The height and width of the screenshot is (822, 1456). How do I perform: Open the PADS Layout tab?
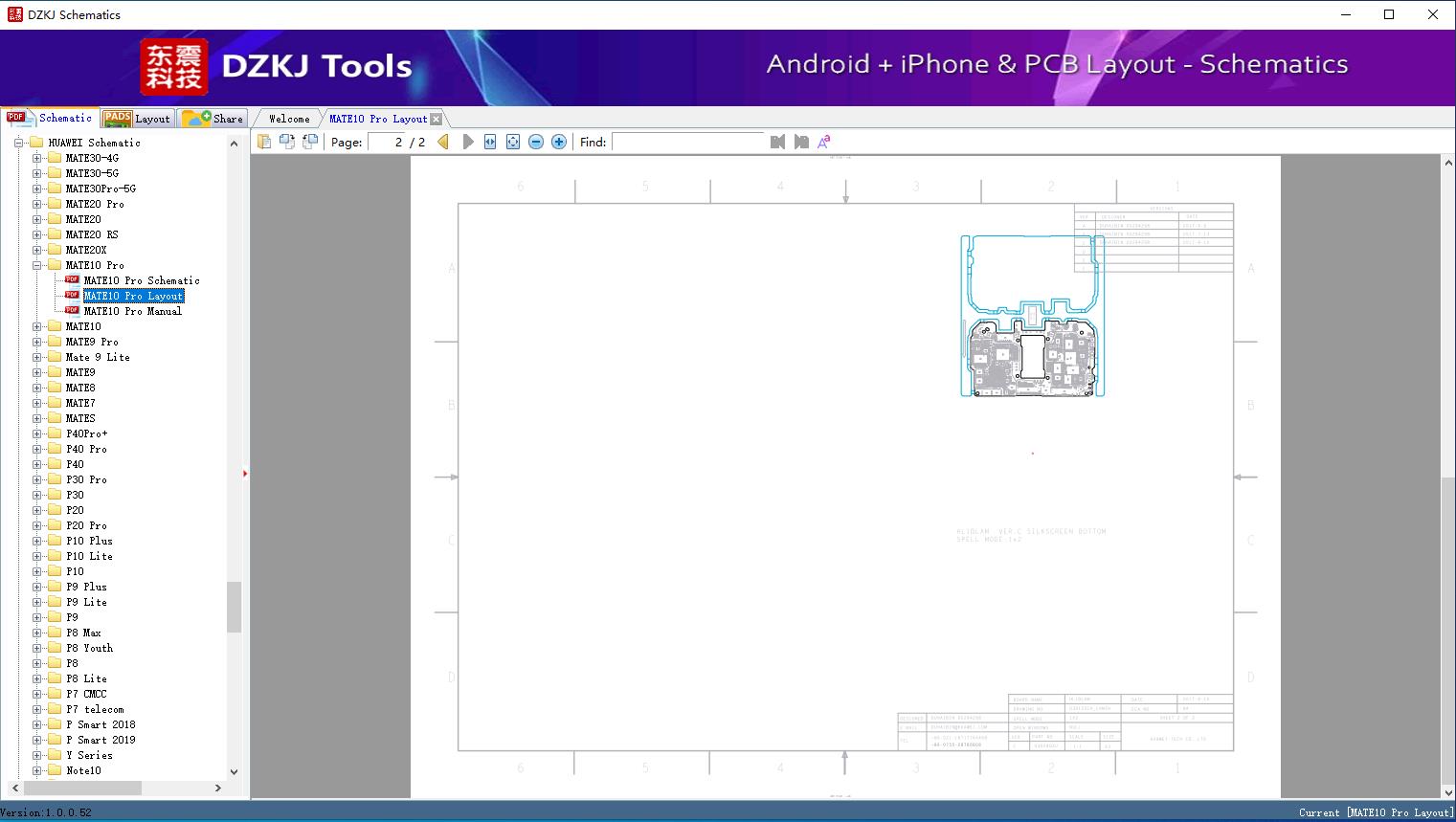[x=137, y=119]
